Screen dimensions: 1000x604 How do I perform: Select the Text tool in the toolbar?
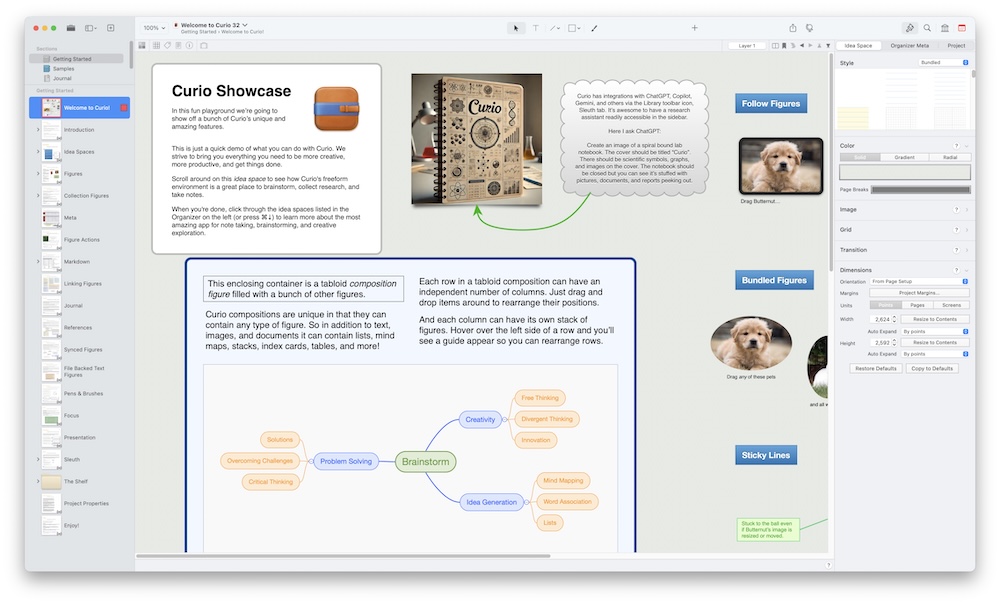[x=536, y=27]
